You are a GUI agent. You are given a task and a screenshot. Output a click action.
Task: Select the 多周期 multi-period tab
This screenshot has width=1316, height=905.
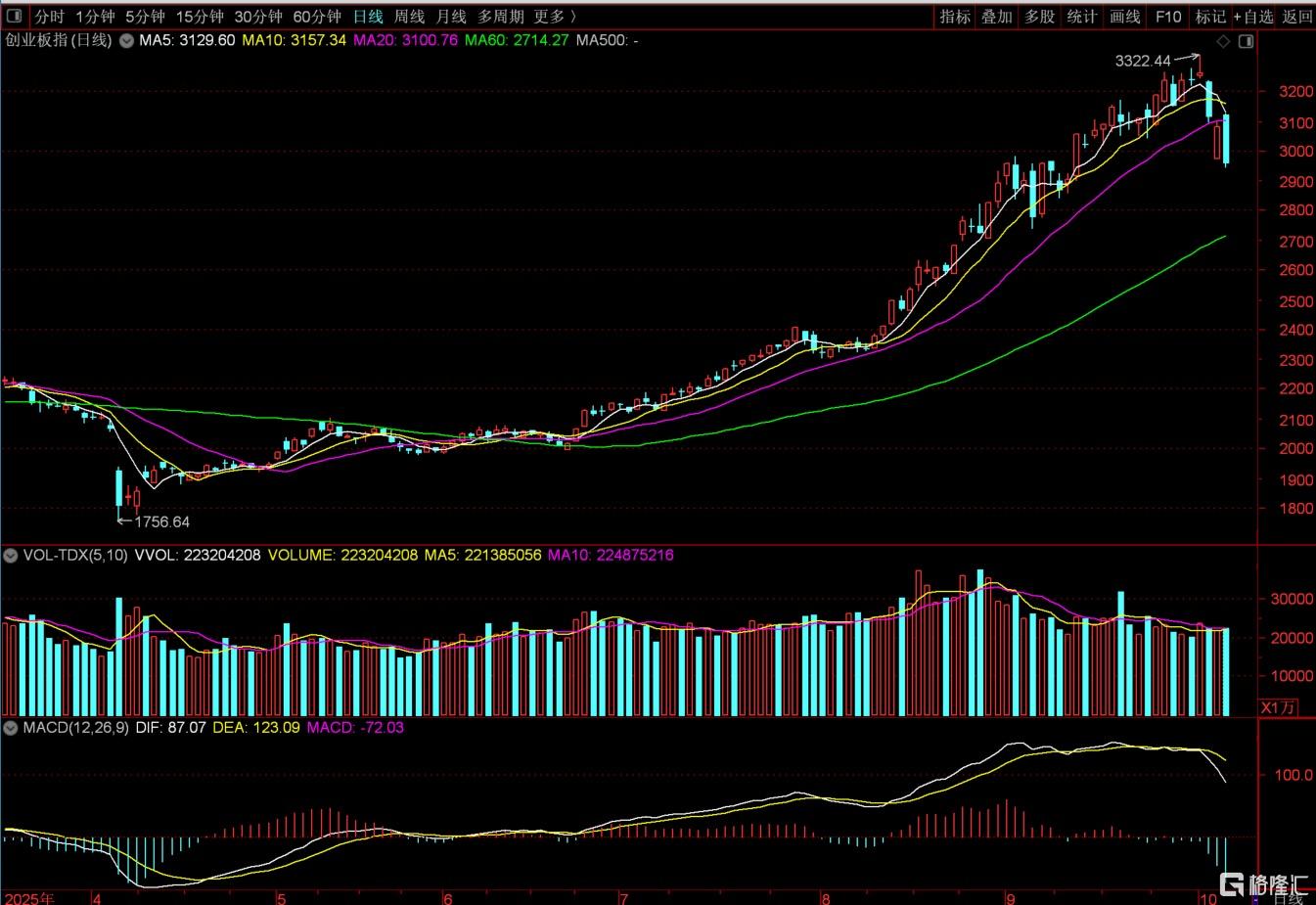[x=501, y=17]
